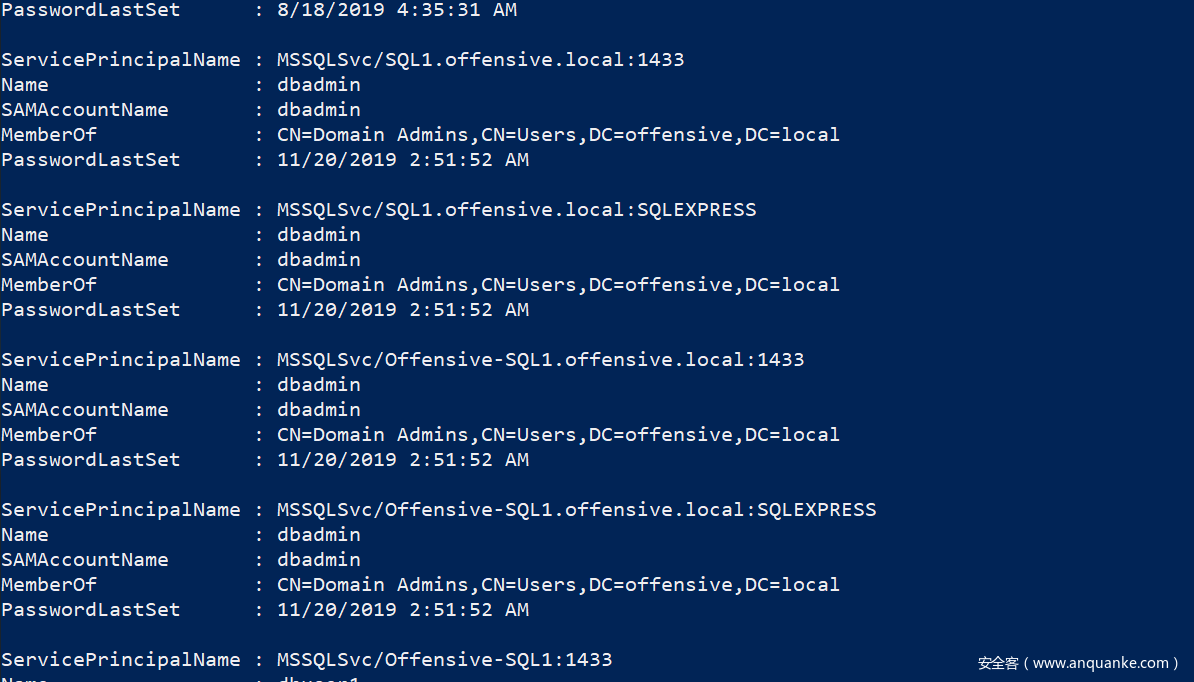Select the MSSQLSvc/Offensive-SQL1.offensive.local:SQLEXPRESS text
The image size is (1194, 682).
[576, 510]
